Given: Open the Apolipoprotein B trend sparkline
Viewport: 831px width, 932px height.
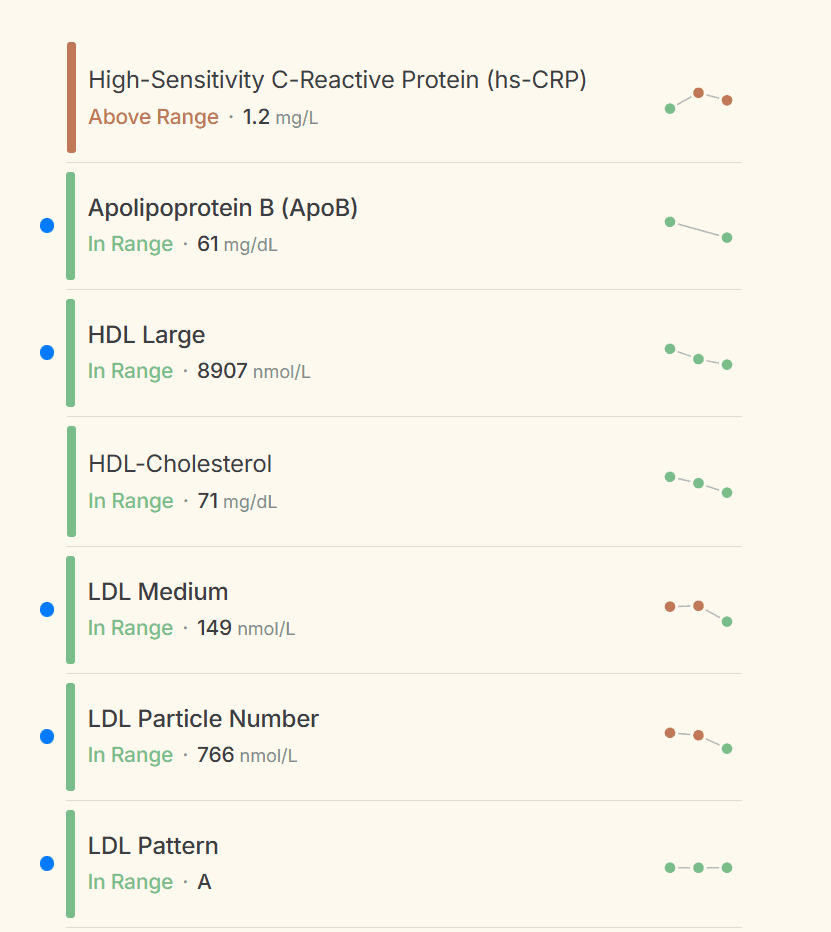Looking at the screenshot, I should (x=698, y=229).
